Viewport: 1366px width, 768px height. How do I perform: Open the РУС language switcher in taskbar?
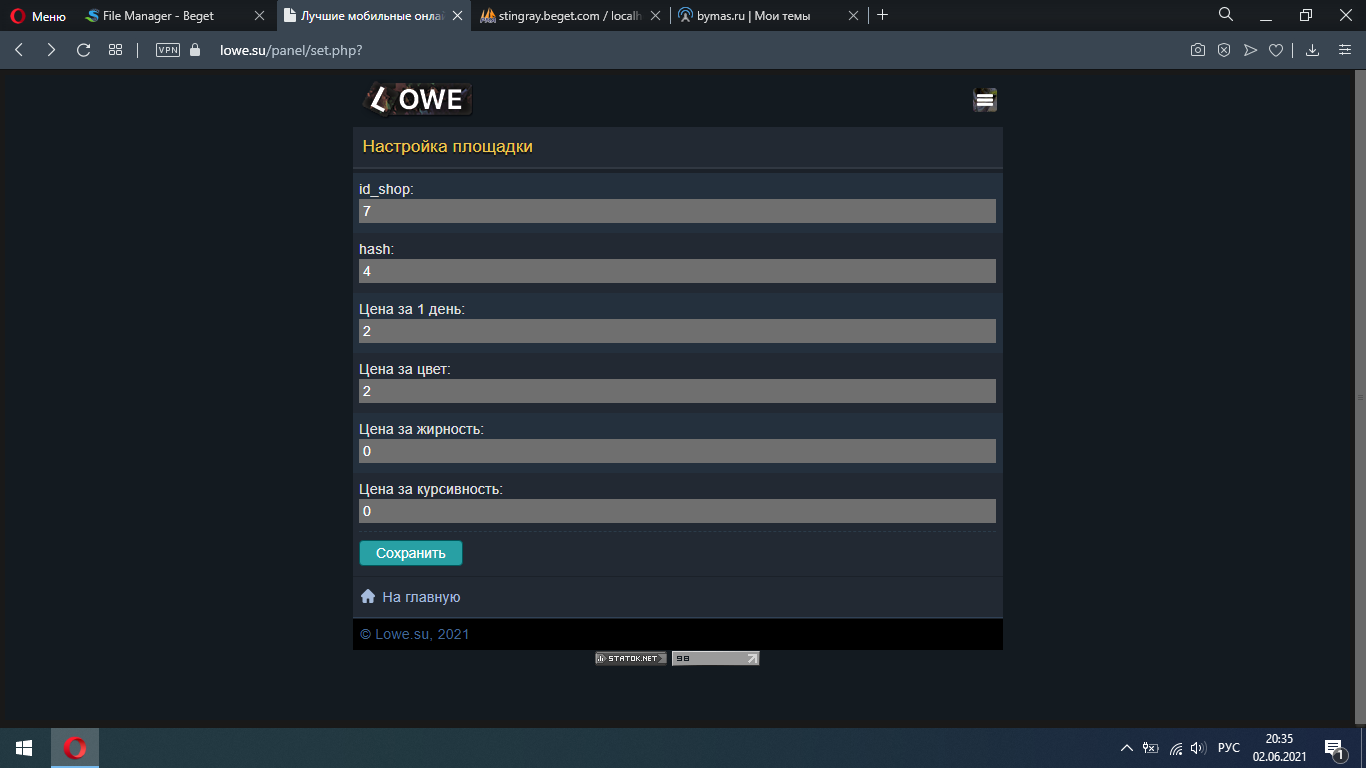[x=1228, y=748]
